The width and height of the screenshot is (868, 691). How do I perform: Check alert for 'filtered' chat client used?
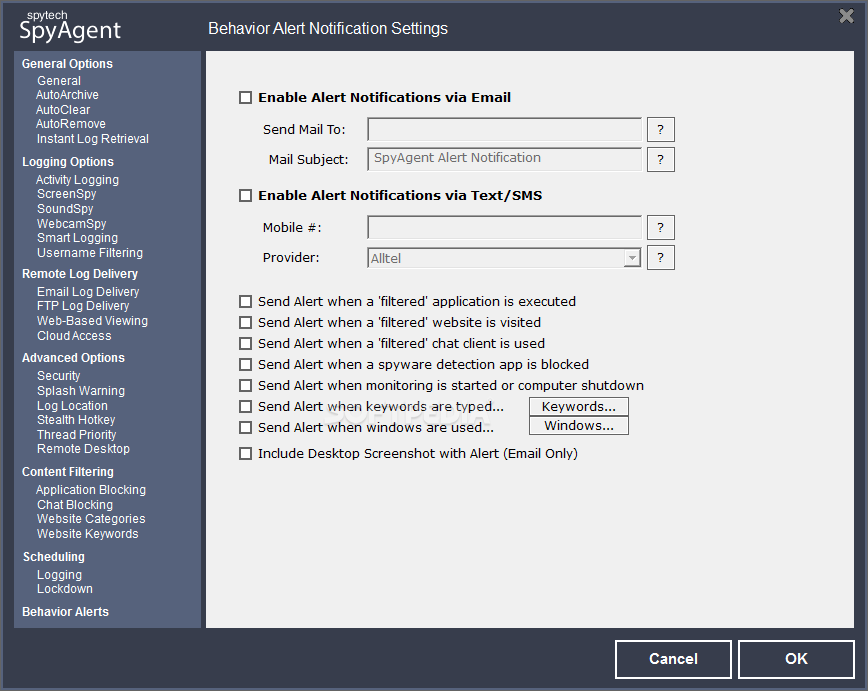click(x=245, y=344)
